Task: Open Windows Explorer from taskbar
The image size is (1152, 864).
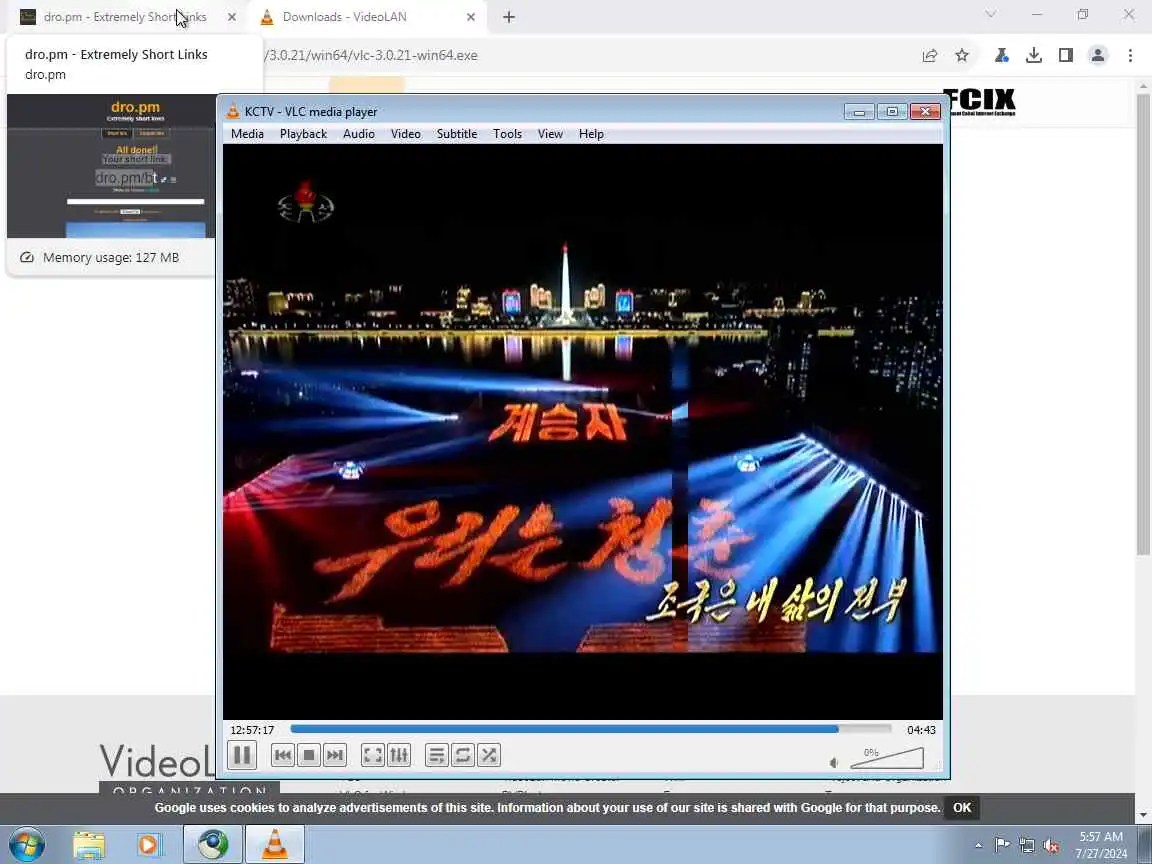Action: [89, 844]
